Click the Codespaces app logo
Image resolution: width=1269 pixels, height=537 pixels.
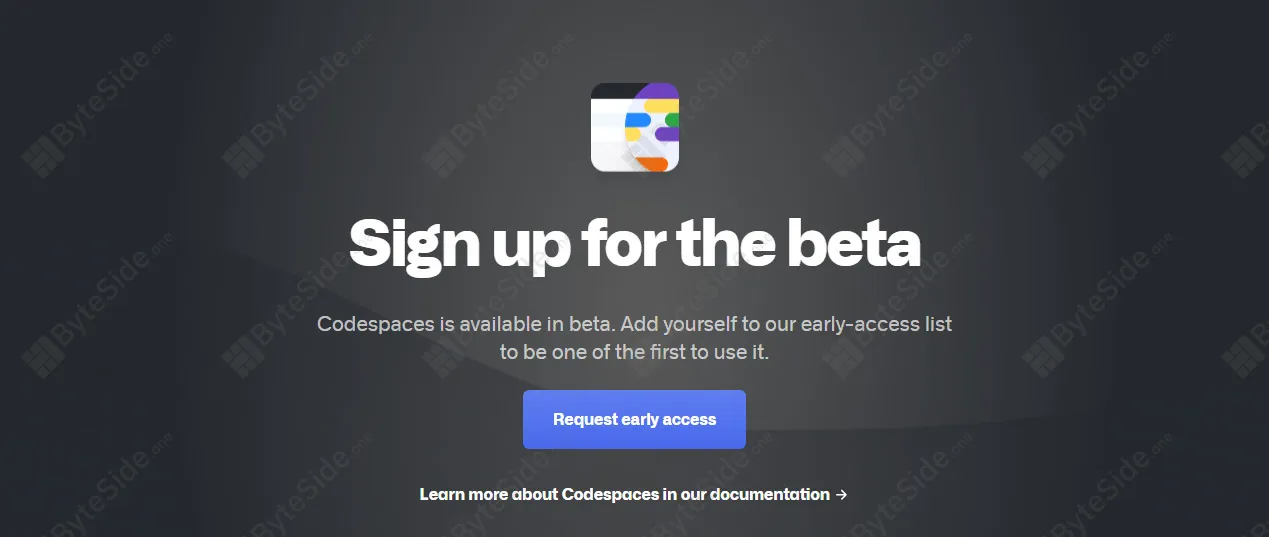(635, 127)
